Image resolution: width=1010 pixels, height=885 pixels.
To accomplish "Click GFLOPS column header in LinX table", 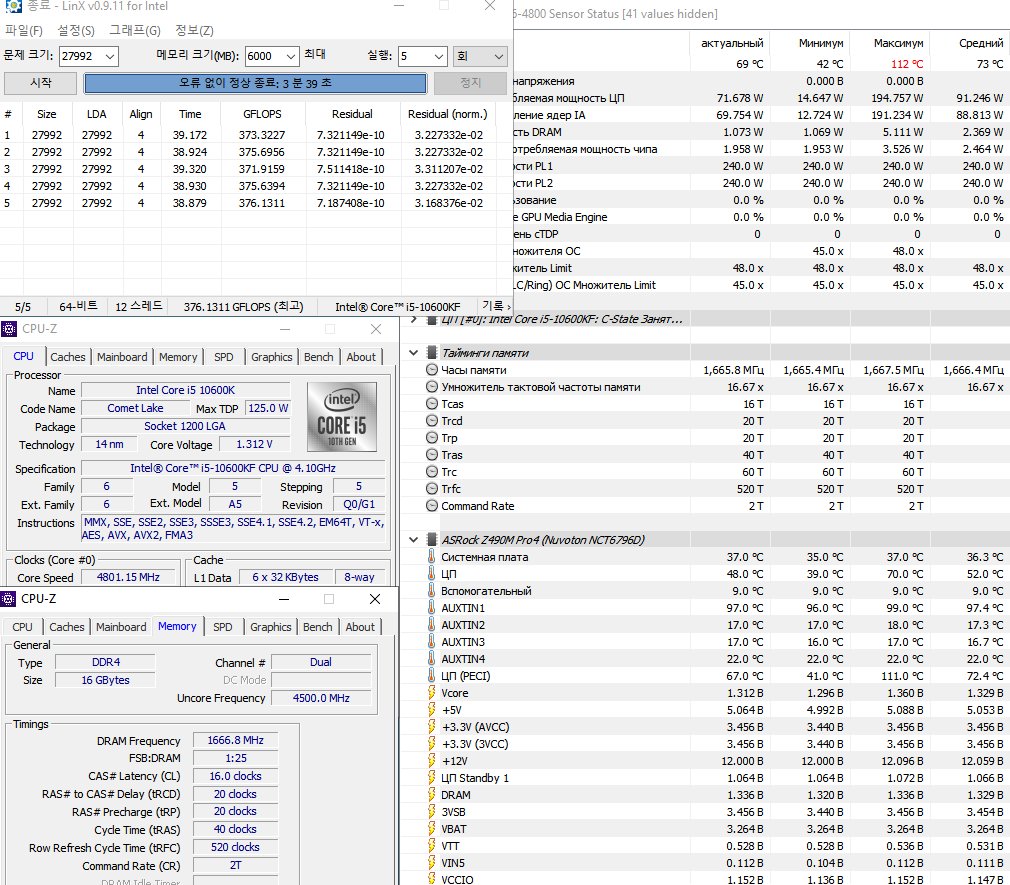I will click(262, 114).
